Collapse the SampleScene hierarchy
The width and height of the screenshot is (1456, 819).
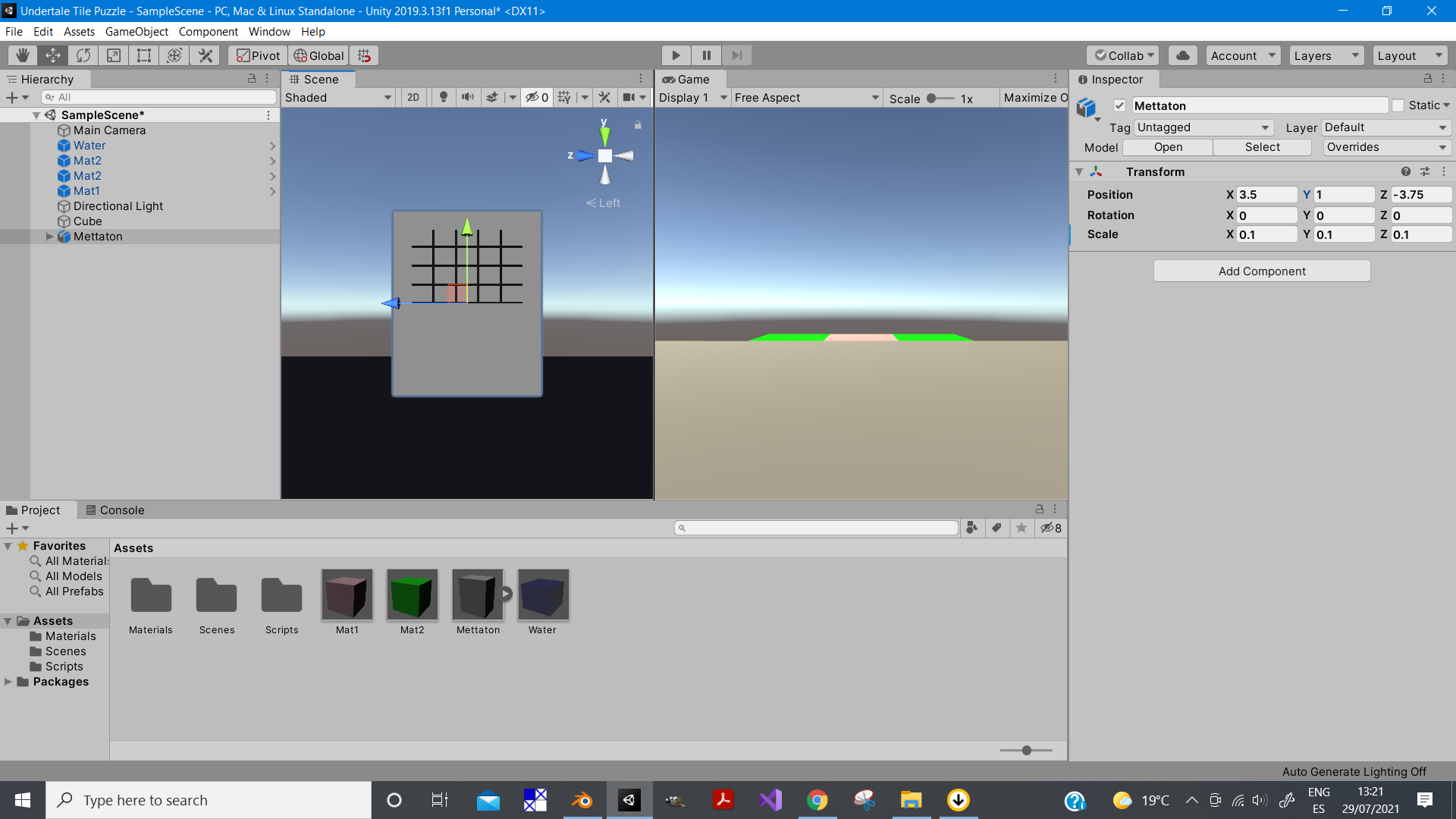tap(36, 115)
